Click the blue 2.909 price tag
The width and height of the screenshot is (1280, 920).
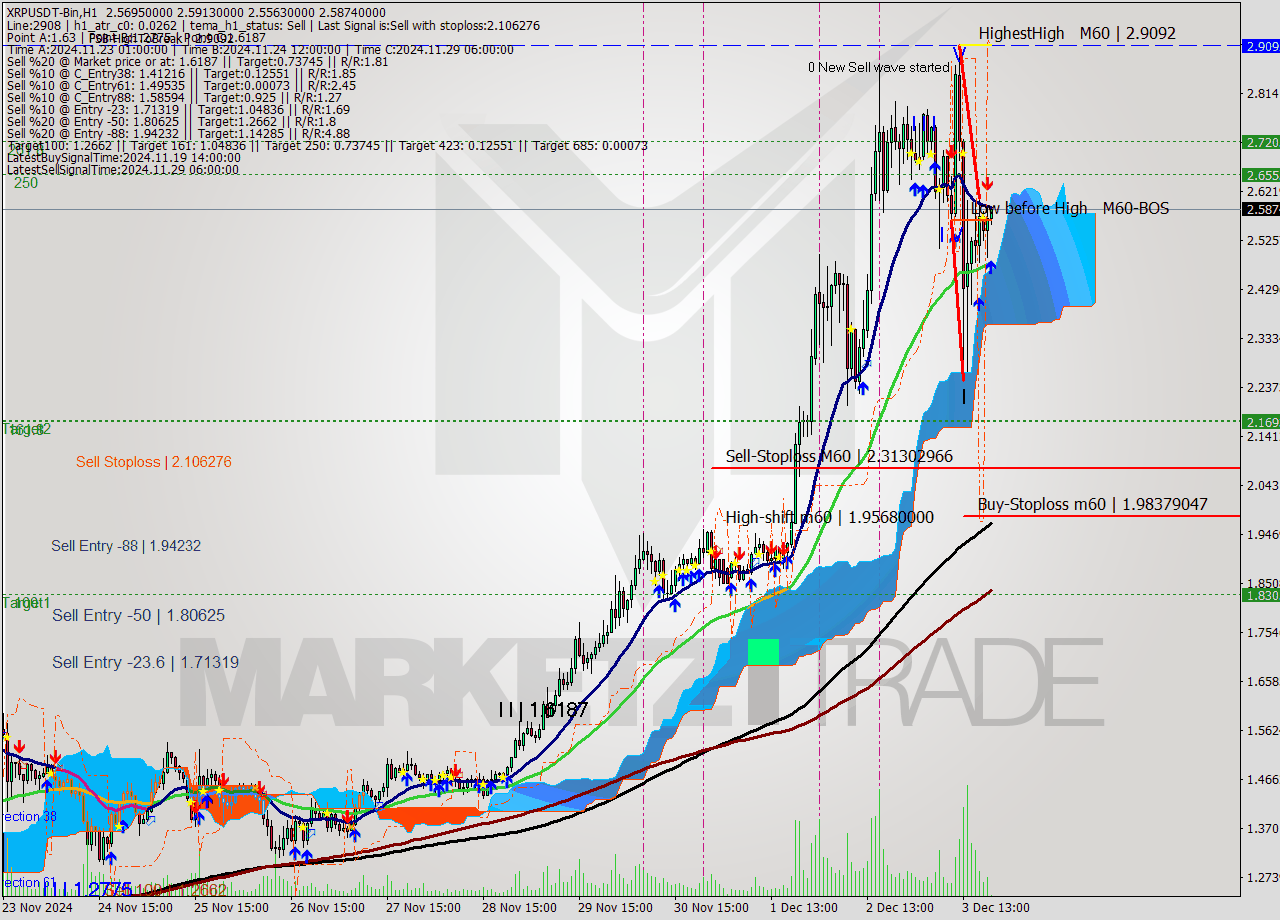[1260, 46]
